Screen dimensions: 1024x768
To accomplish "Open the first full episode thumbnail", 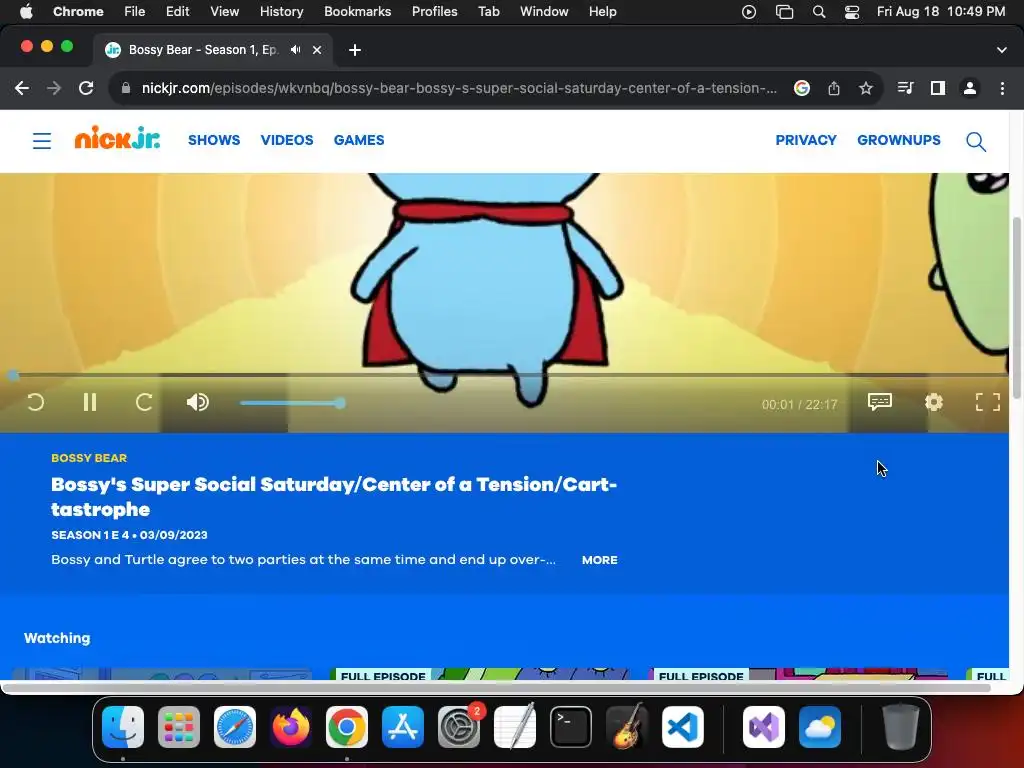I will point(479,674).
